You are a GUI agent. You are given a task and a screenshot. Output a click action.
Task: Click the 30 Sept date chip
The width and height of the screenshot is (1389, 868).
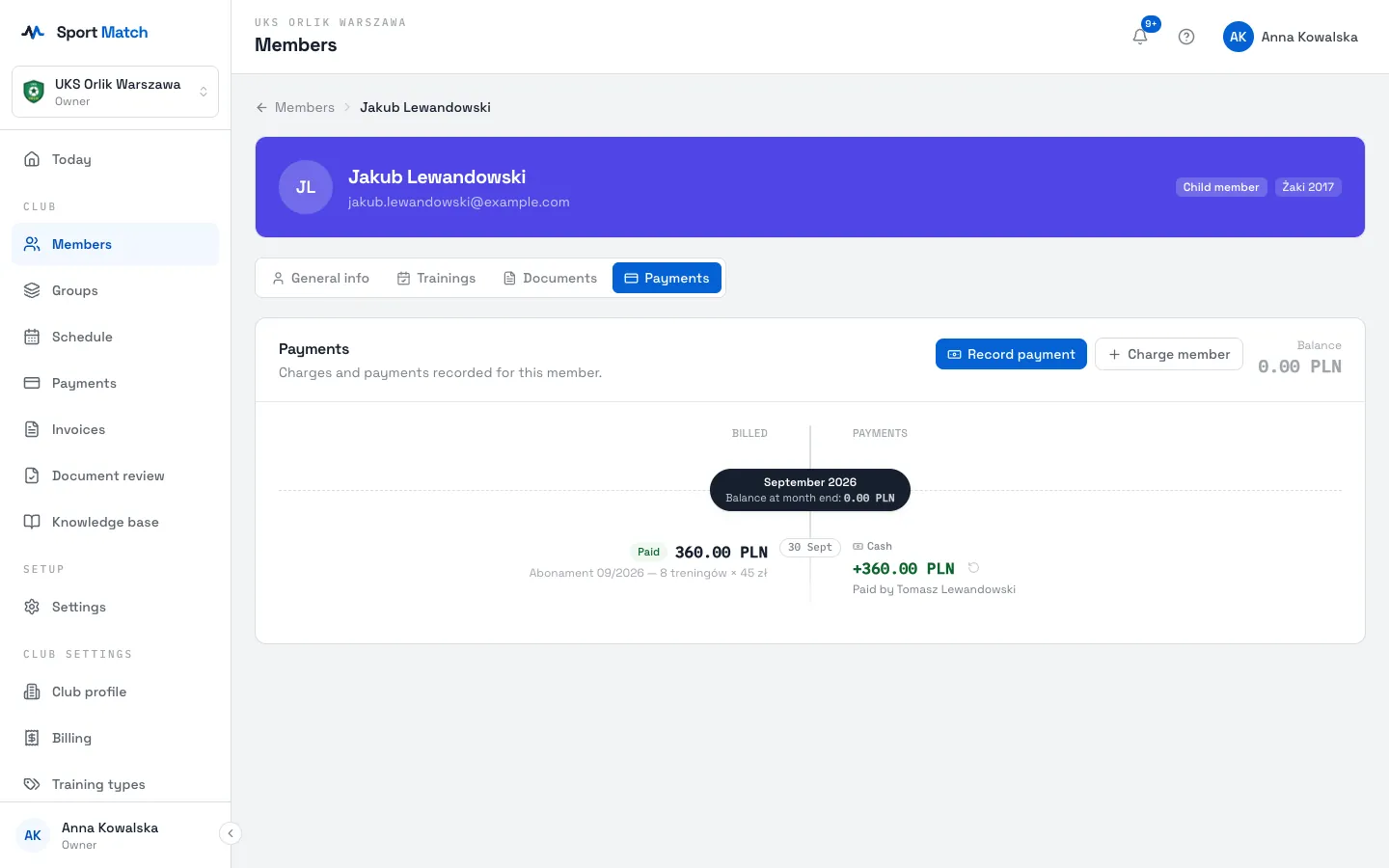click(x=810, y=547)
